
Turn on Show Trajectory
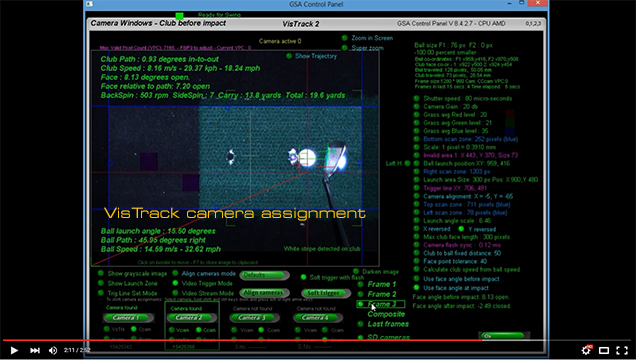[x=289, y=56]
